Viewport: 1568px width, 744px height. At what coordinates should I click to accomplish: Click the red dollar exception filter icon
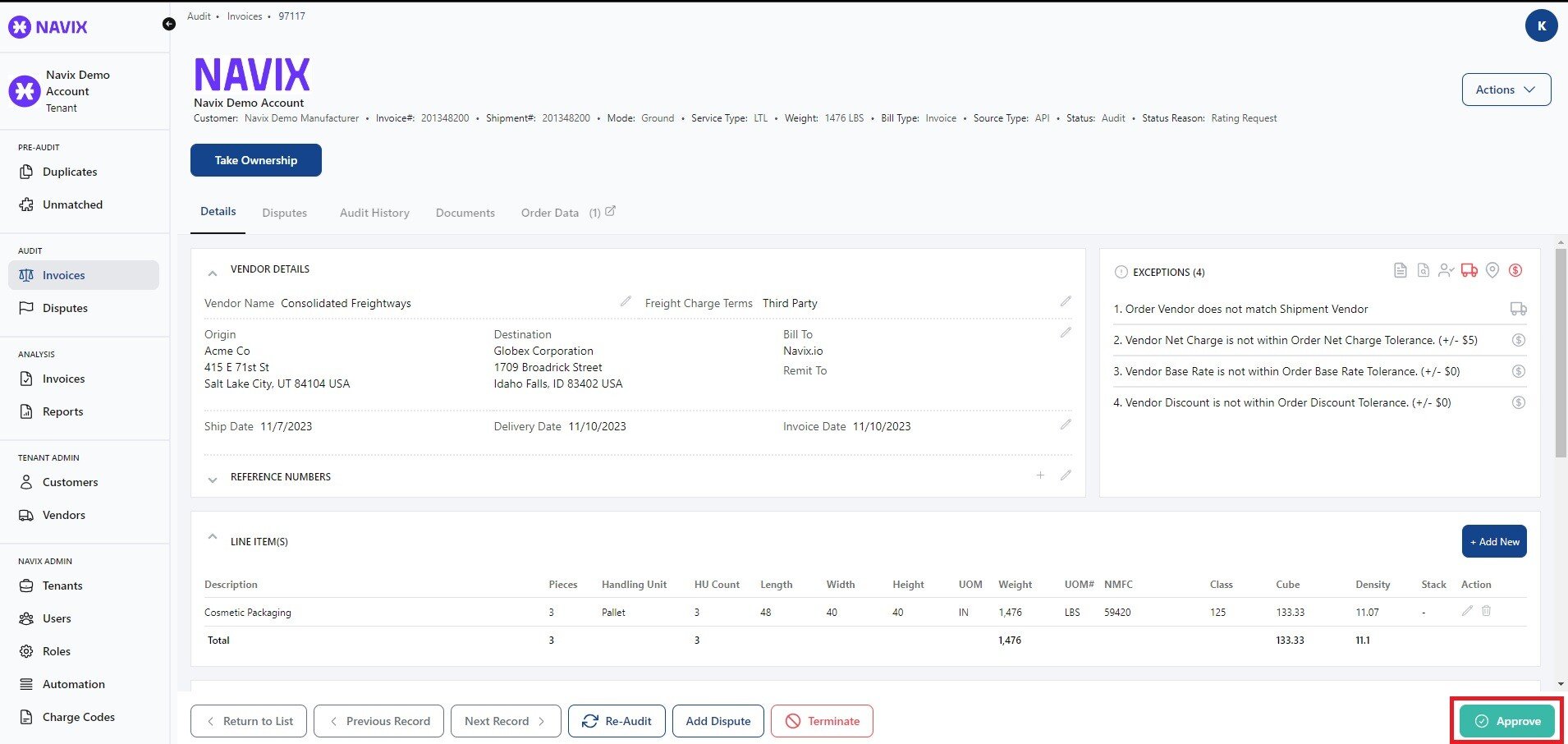point(1515,270)
